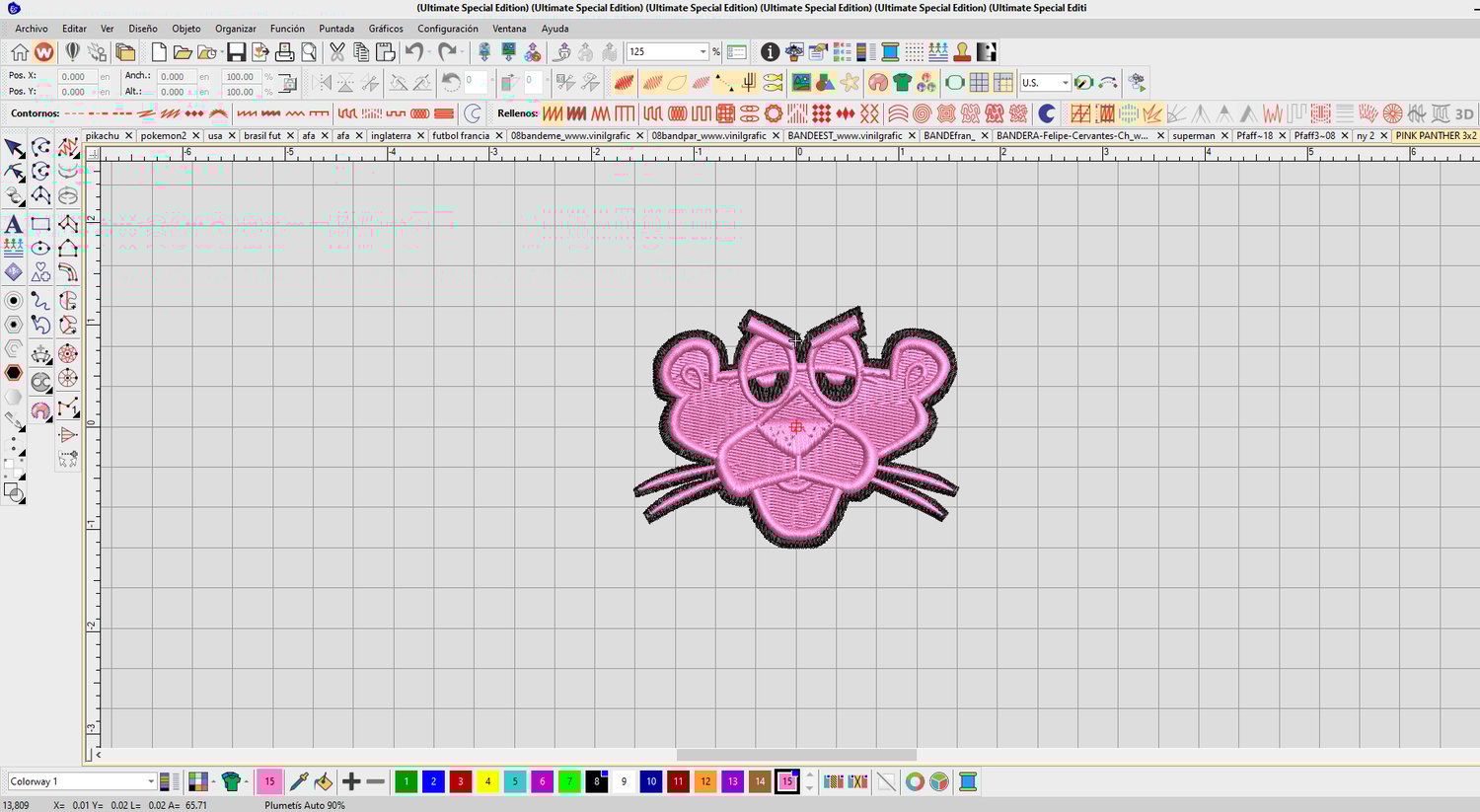Toggle the Show Grid icon

pos(979,83)
